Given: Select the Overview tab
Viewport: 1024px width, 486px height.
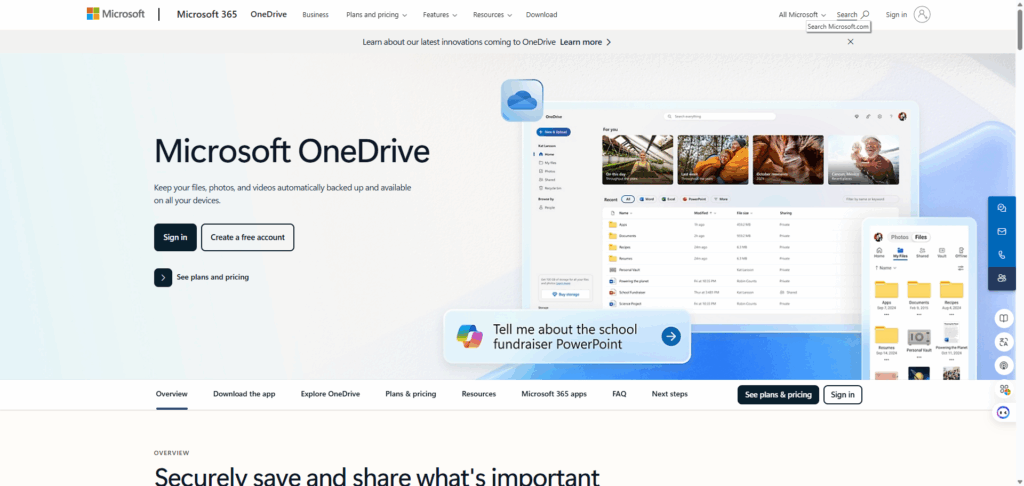Looking at the screenshot, I should click(x=172, y=394).
